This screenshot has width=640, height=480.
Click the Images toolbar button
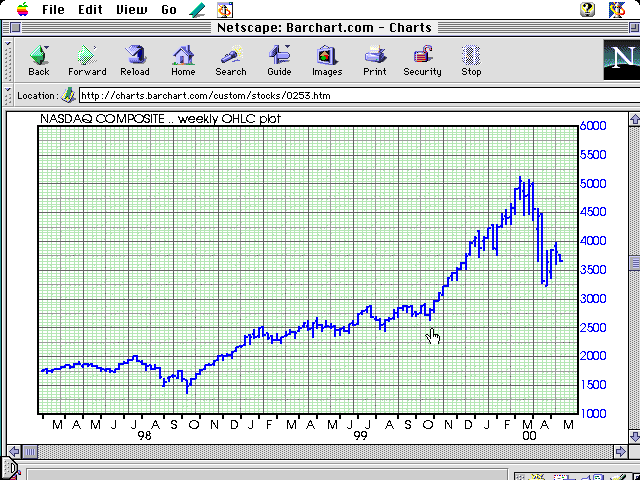click(327, 60)
